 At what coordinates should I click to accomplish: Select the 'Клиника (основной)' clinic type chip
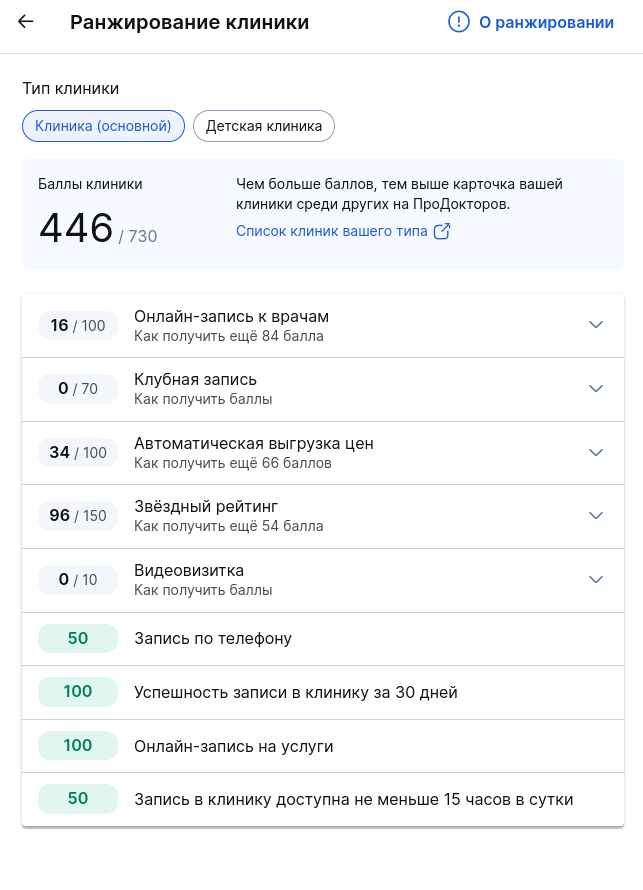[x=103, y=125]
